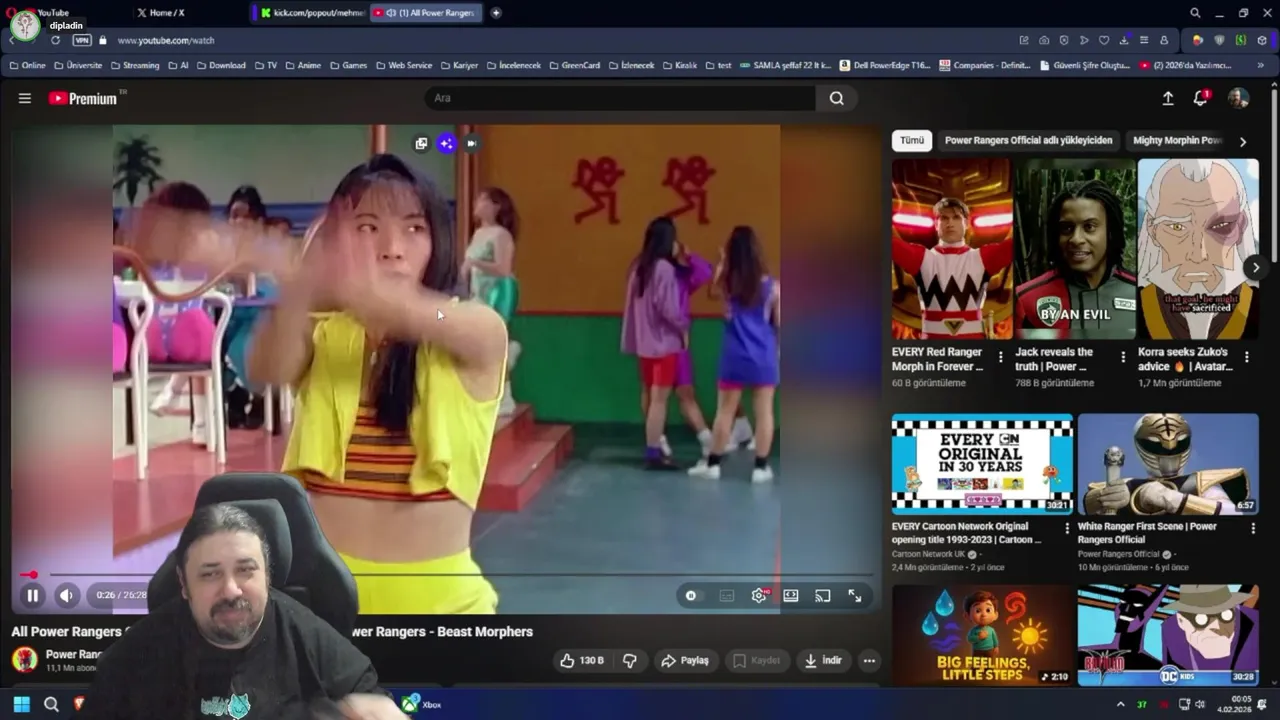Select Mighty Morphin Power chip
Image resolution: width=1280 pixels, height=720 pixels.
pos(1177,141)
